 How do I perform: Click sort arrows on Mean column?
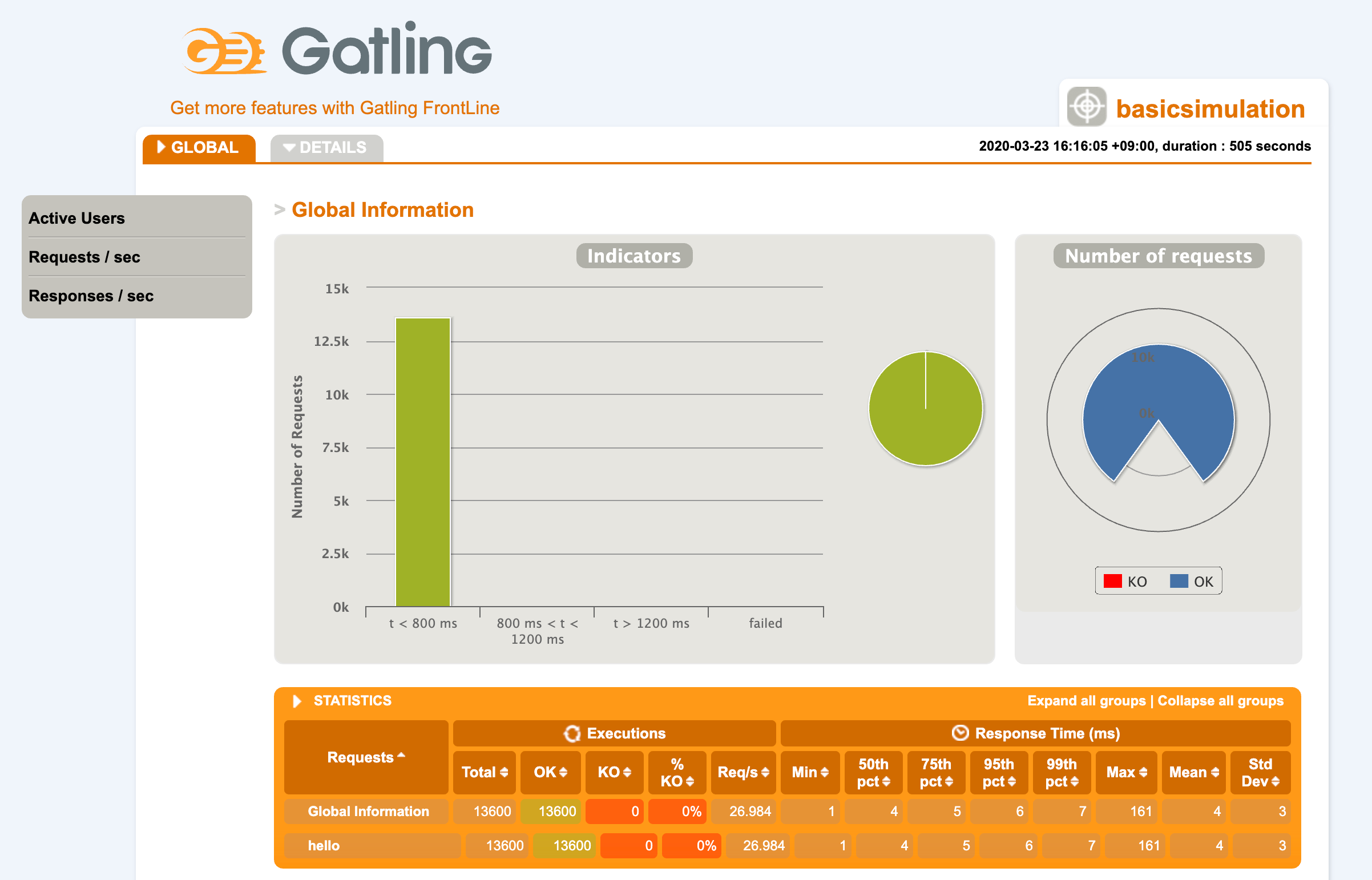tap(1216, 773)
